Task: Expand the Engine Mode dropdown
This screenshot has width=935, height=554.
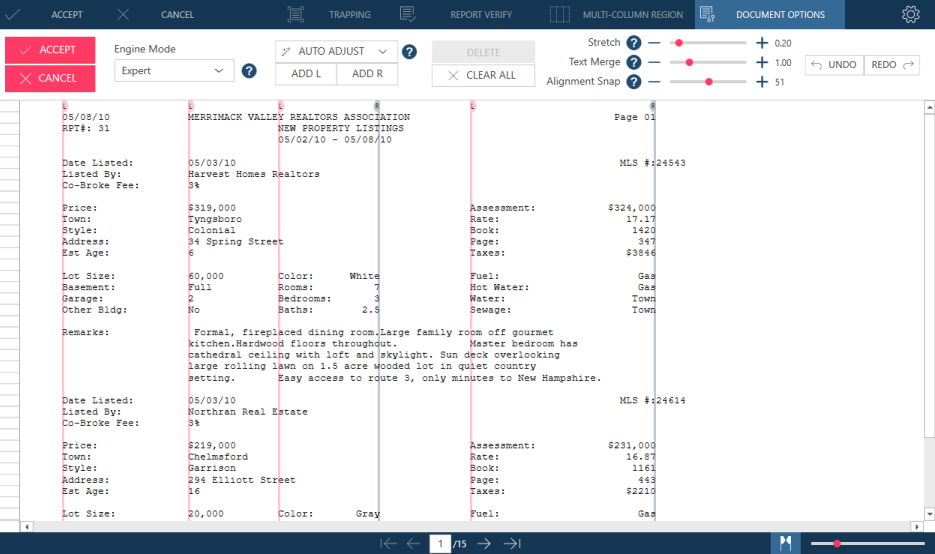Action: [x=174, y=71]
